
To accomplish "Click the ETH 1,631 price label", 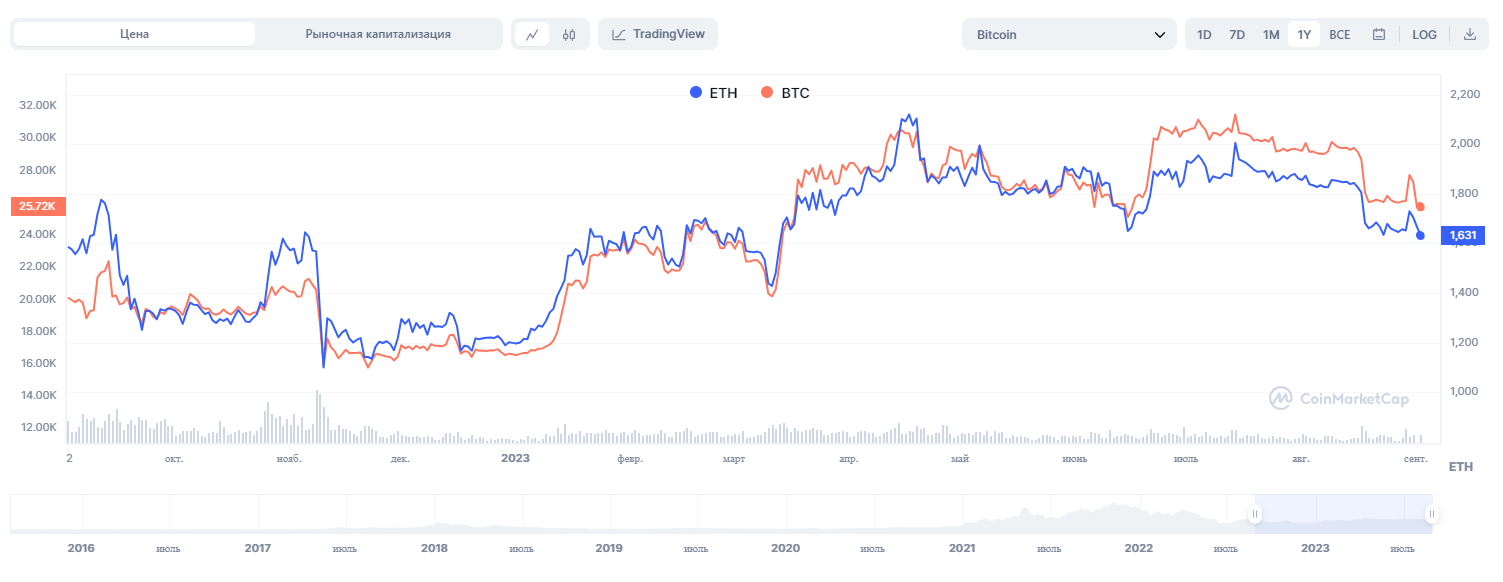I will [x=1463, y=236].
